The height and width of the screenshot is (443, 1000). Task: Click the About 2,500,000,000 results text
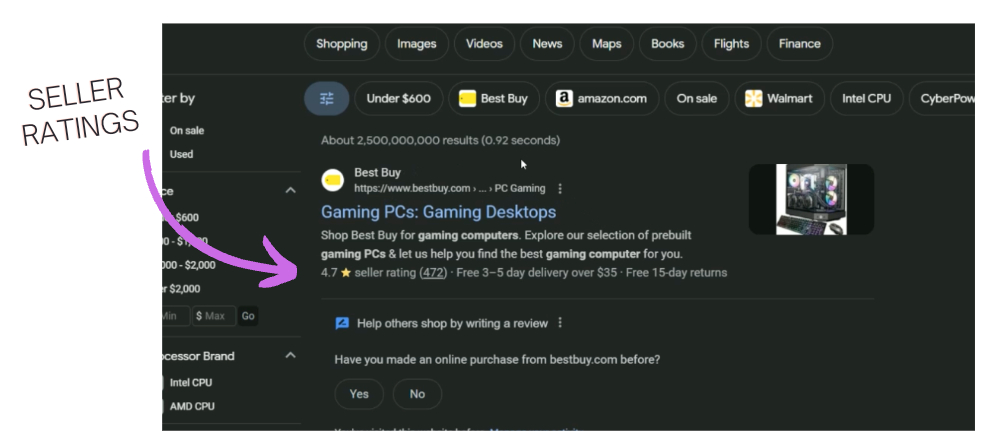[440, 140]
